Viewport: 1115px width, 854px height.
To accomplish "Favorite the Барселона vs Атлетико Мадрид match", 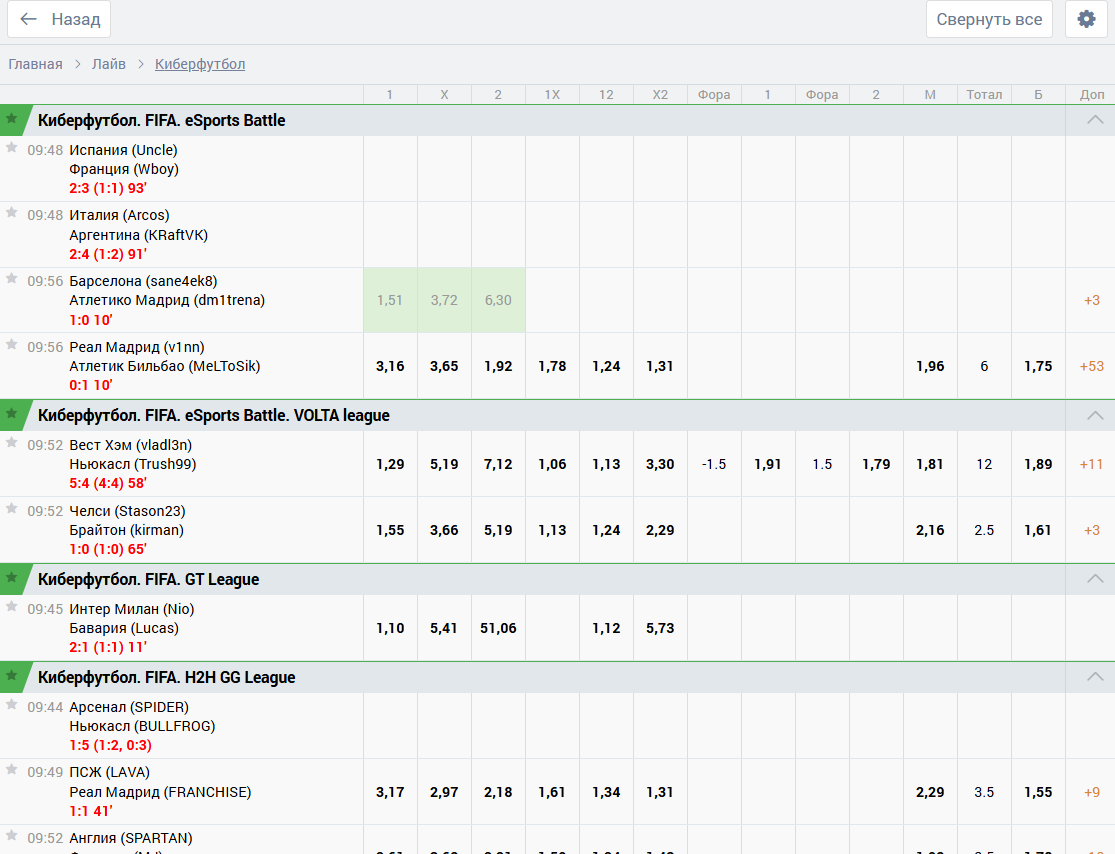I will pyautogui.click(x=12, y=279).
